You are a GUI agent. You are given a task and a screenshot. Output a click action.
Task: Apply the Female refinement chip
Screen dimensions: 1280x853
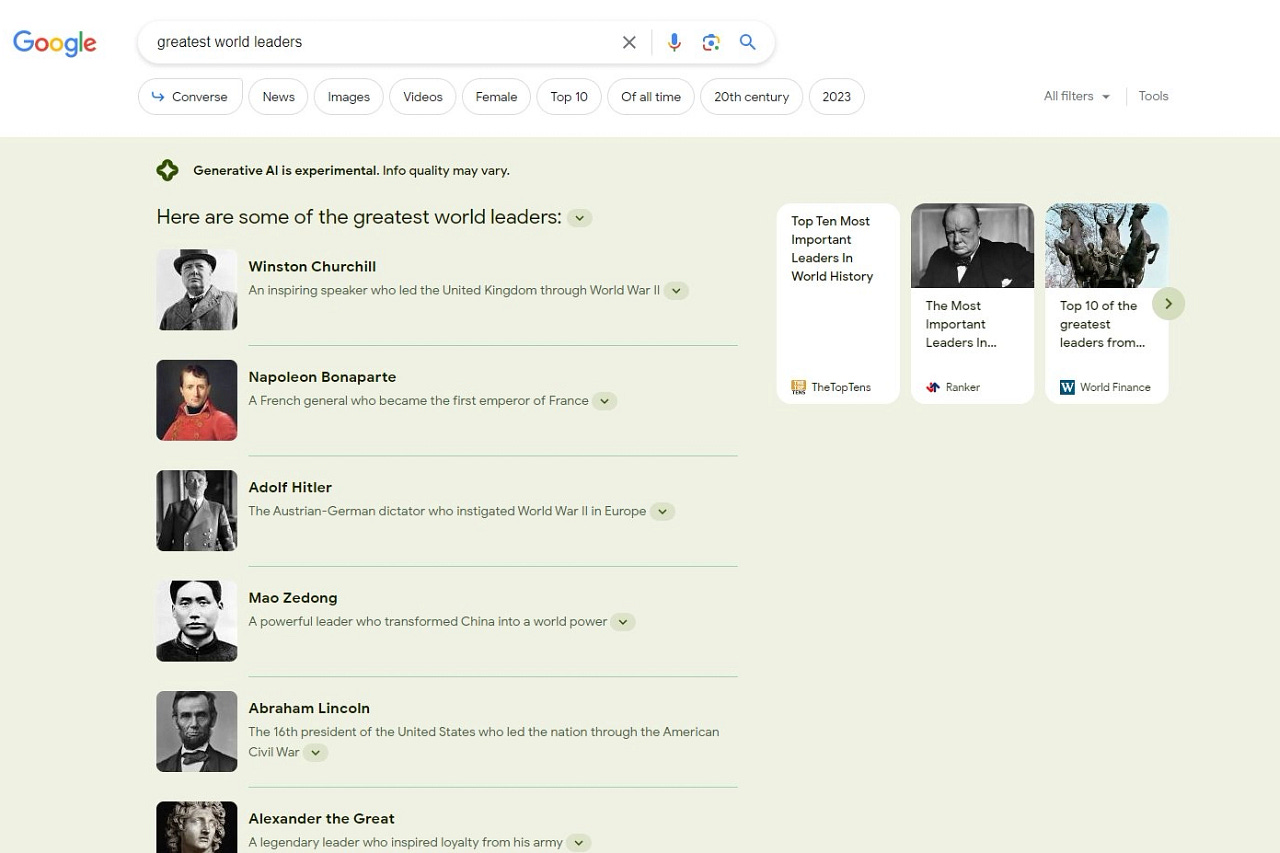tap(496, 97)
